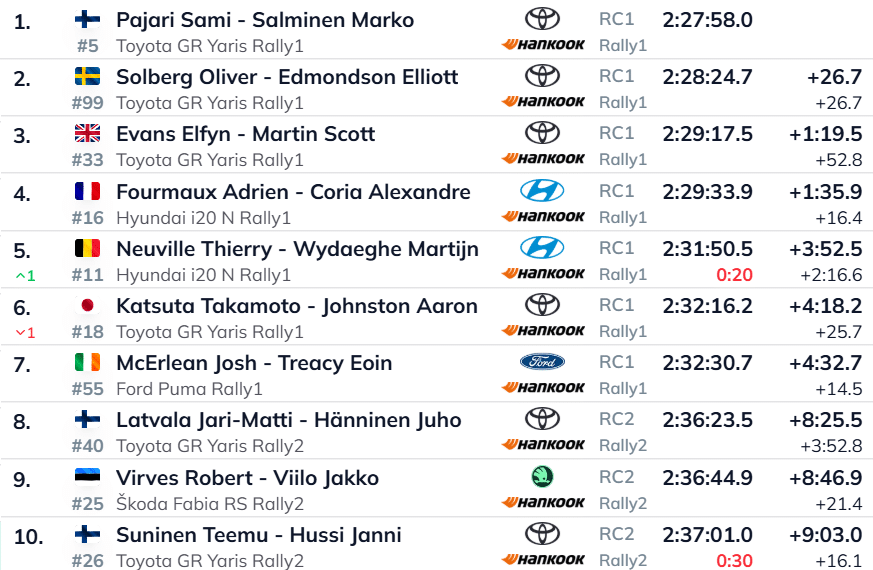Click the Toyota logo in Katsuta's row
This screenshot has height=570, width=873.
pyautogui.click(x=542, y=305)
